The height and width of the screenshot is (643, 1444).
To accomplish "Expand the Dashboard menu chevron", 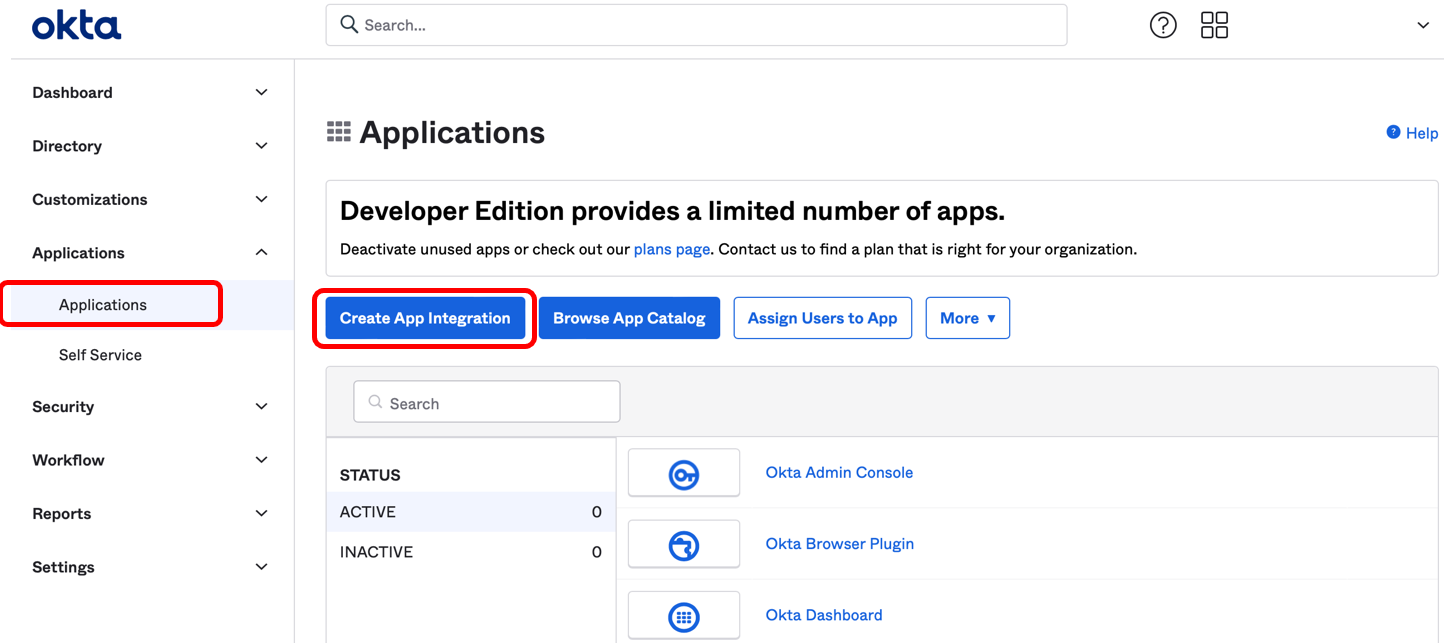I will [x=261, y=92].
